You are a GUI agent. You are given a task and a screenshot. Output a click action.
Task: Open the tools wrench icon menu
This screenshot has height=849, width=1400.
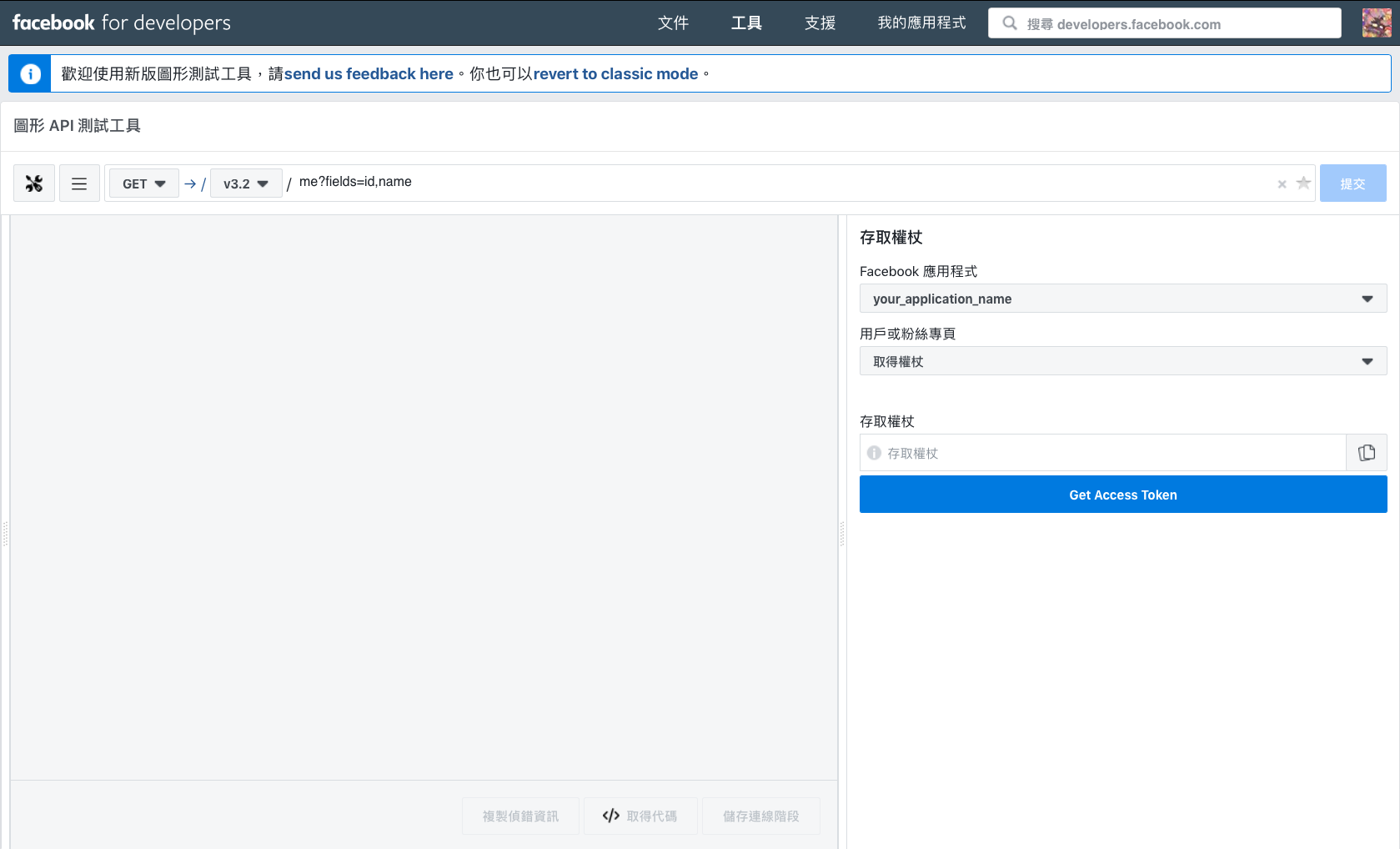pos(34,183)
